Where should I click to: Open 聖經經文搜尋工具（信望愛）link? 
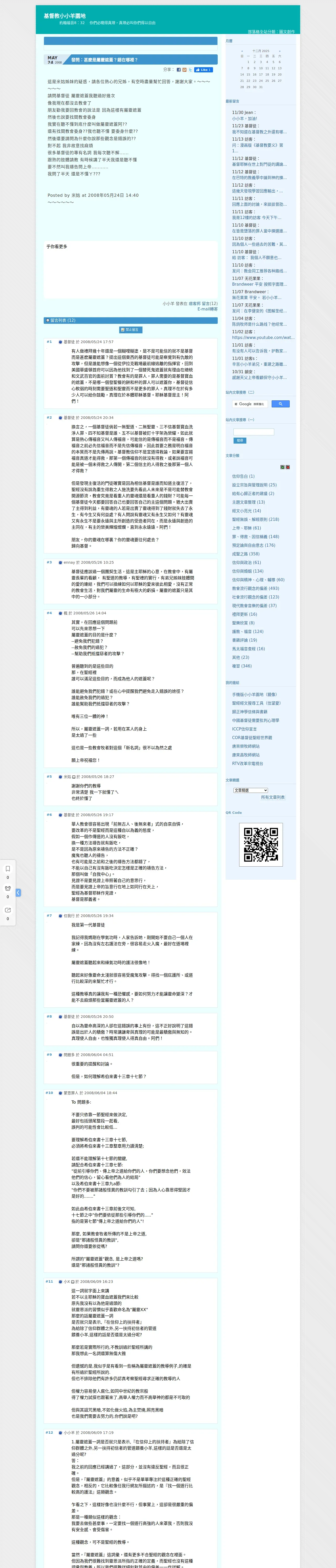256,703
